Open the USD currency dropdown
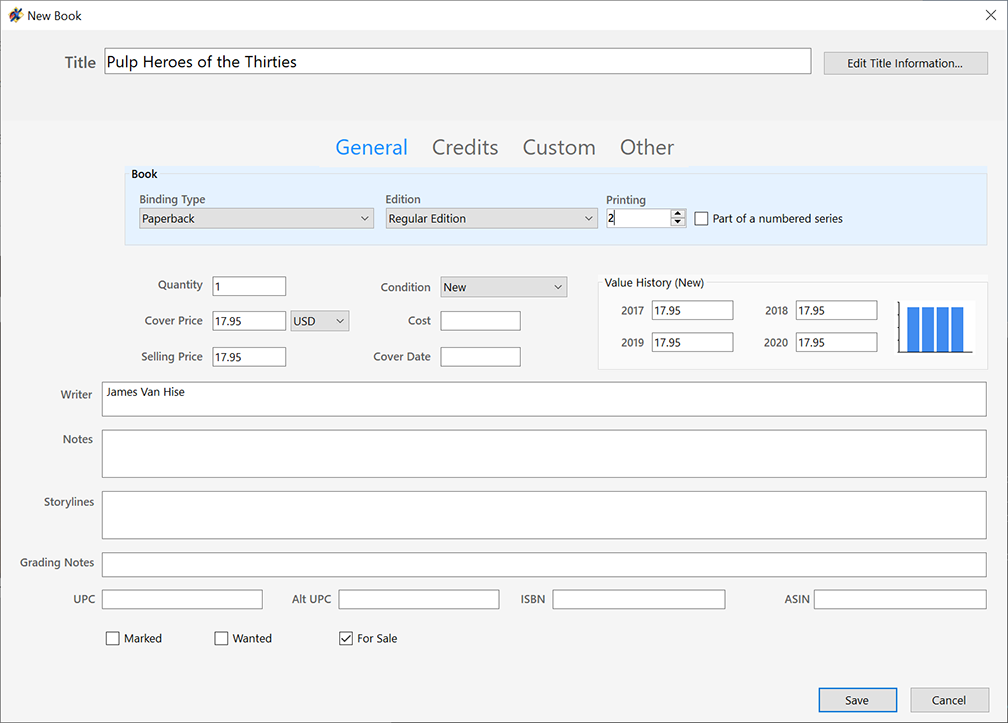Screen dimensions: 1008x723 pyautogui.click(x=320, y=321)
